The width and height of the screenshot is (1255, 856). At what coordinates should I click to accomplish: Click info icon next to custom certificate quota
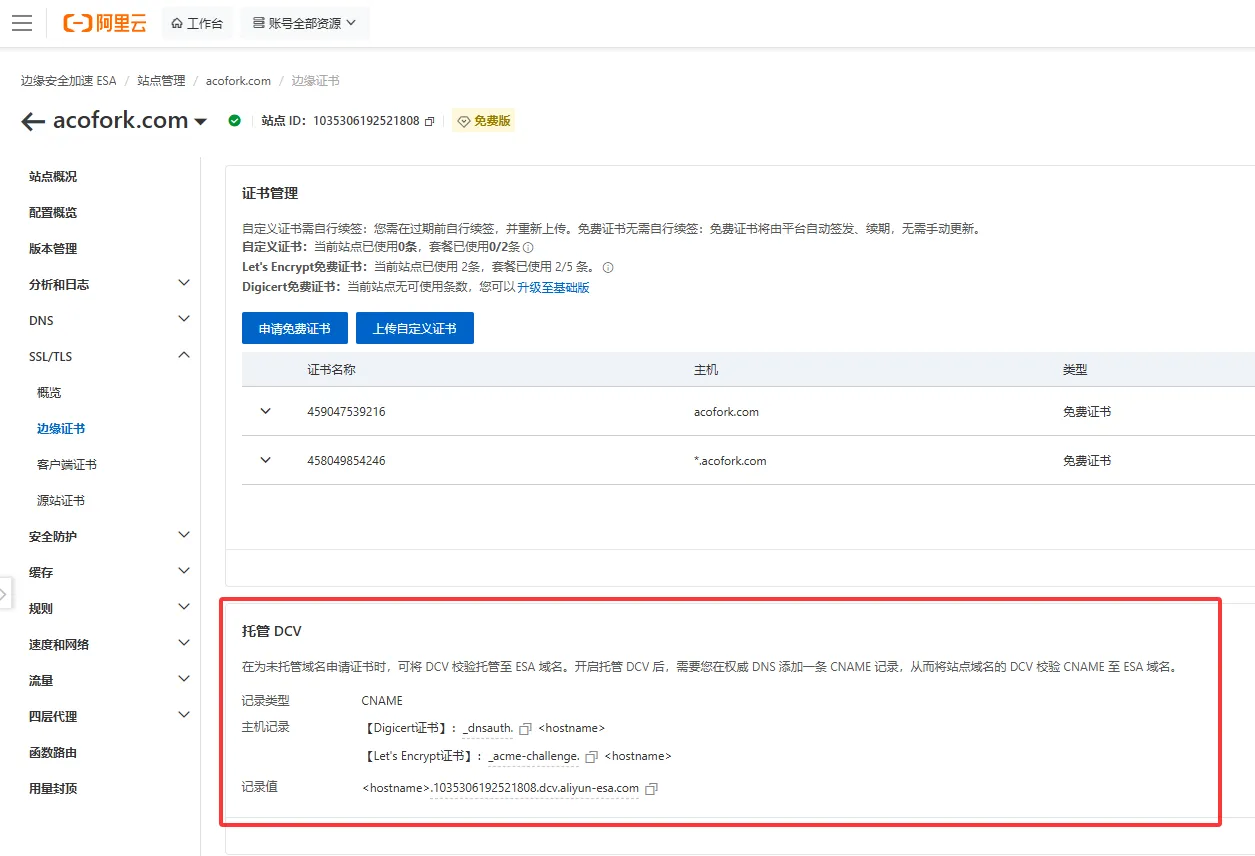click(x=528, y=248)
